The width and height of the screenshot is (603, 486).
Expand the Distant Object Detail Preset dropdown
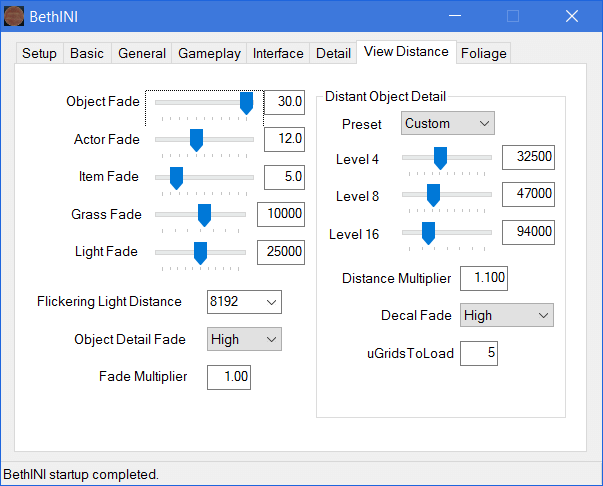[448, 124]
